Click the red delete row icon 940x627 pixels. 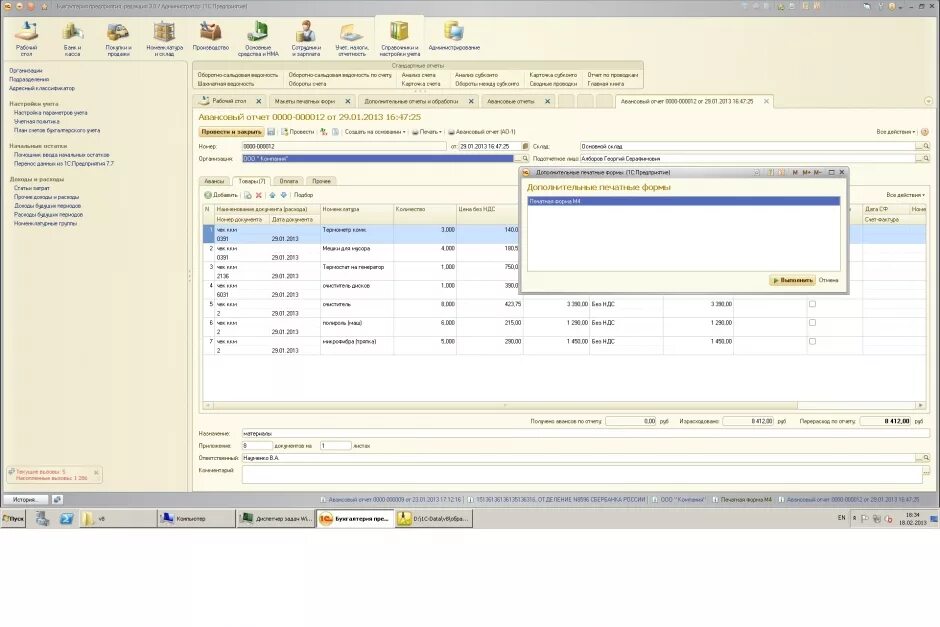point(259,195)
